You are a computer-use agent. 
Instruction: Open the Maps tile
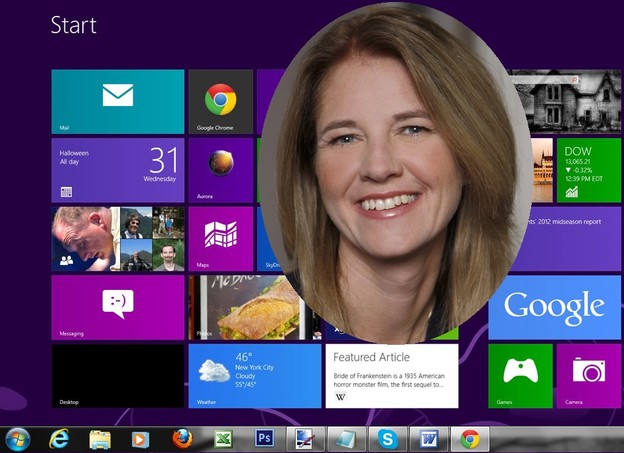[x=220, y=239]
